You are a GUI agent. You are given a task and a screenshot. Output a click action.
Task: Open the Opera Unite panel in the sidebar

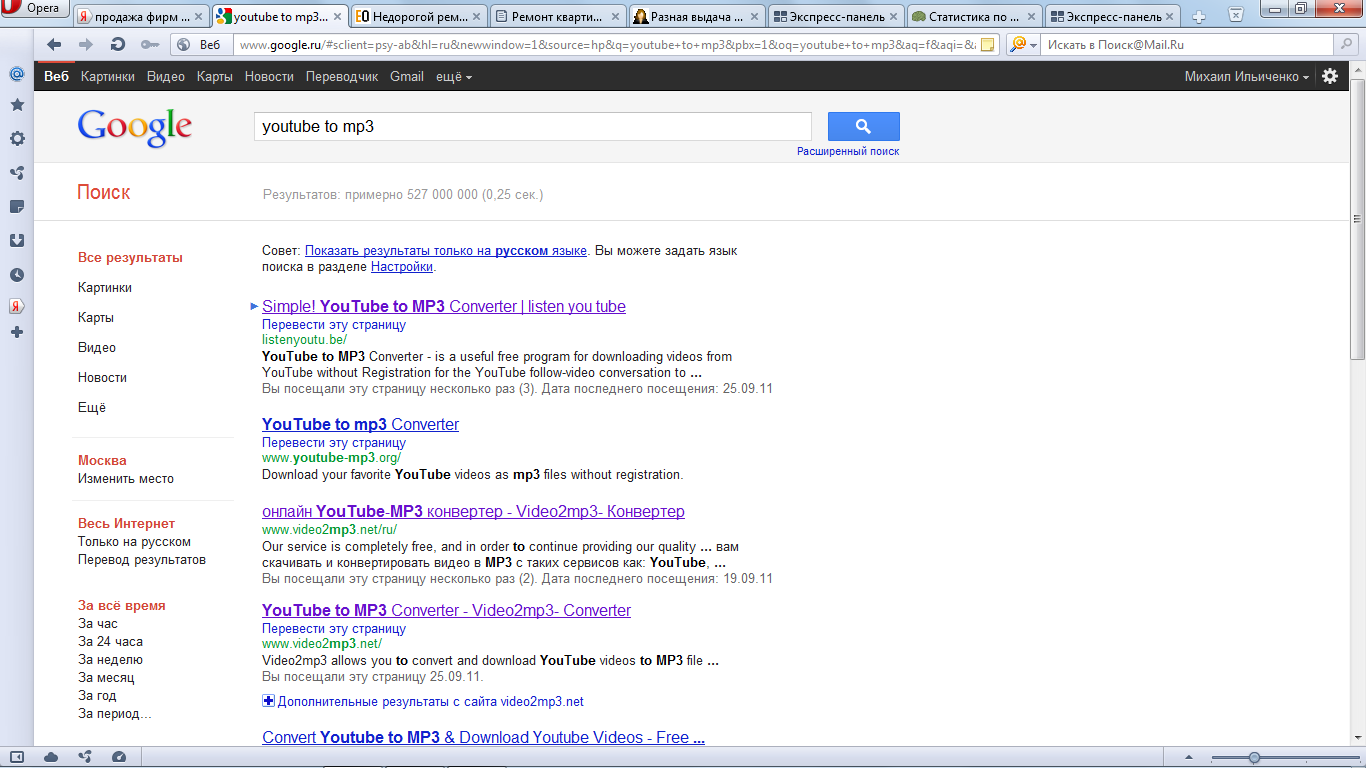[x=17, y=172]
